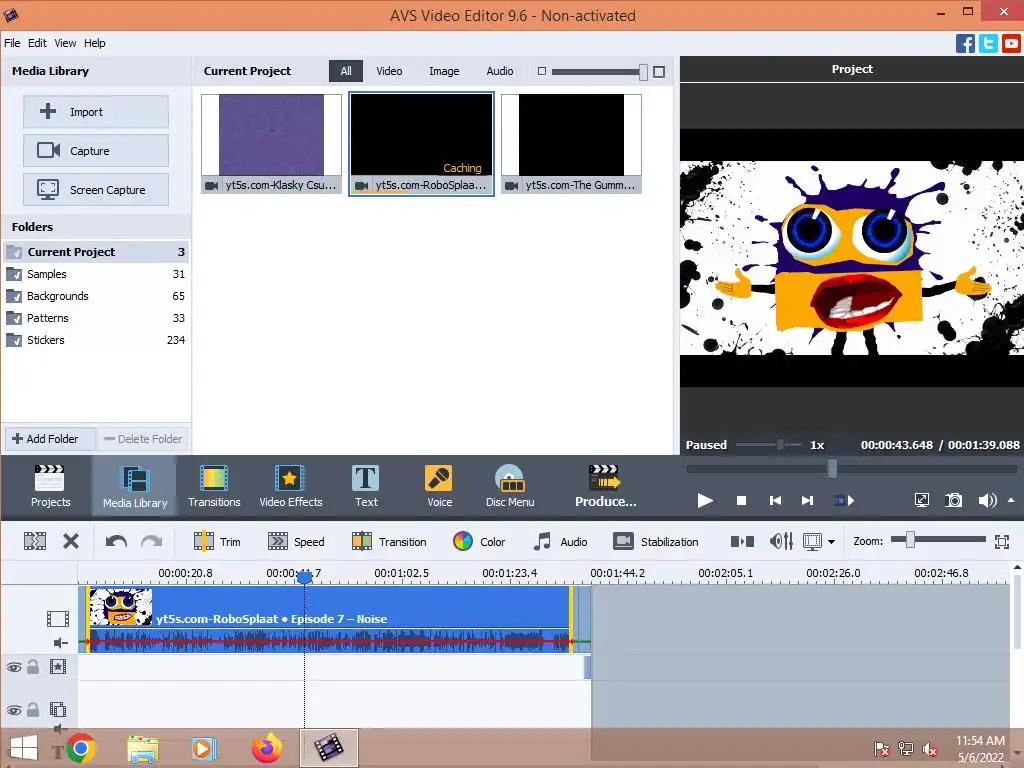Select the All media filter tab
The height and width of the screenshot is (768, 1024).
click(x=345, y=71)
